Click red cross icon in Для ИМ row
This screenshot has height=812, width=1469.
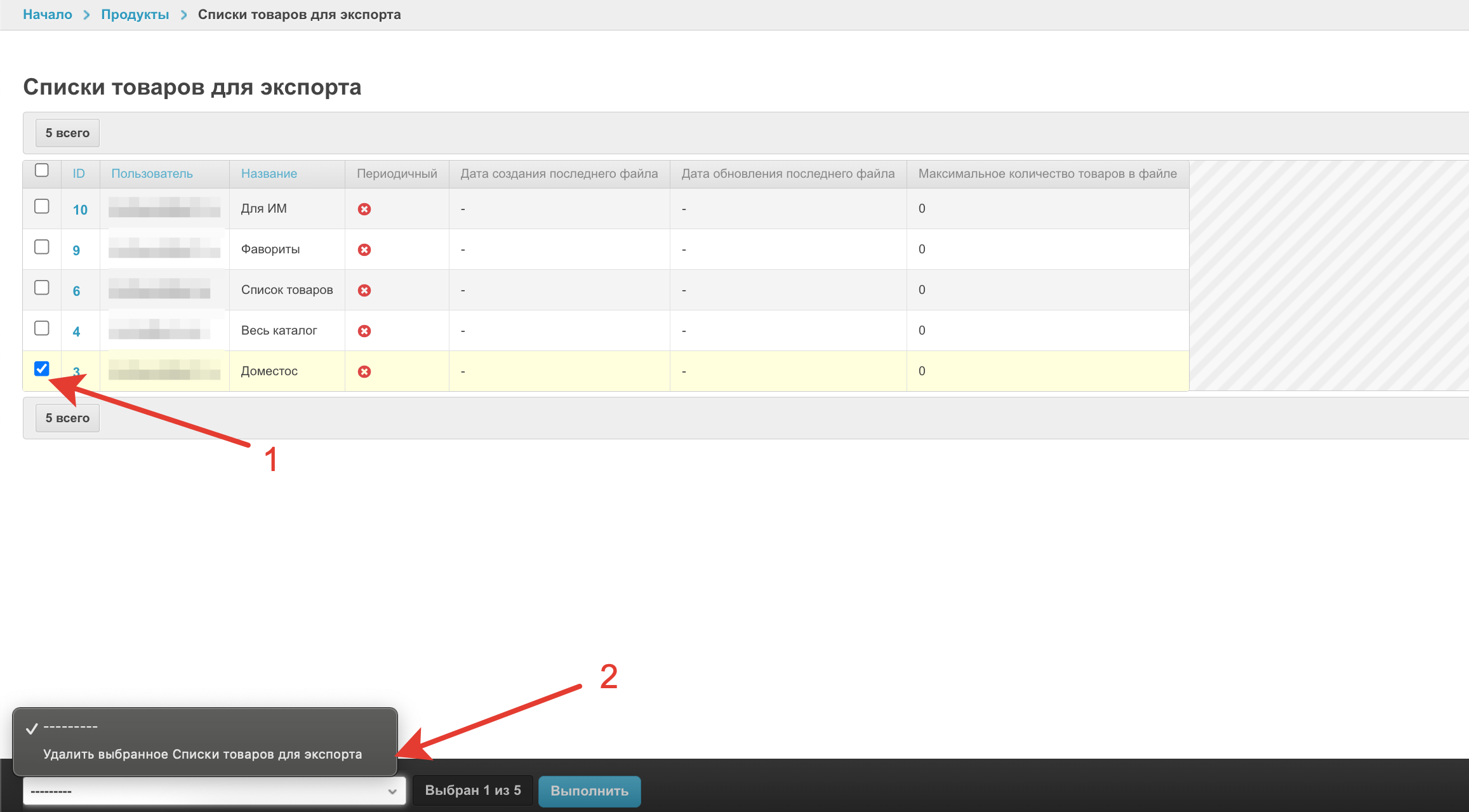364,209
